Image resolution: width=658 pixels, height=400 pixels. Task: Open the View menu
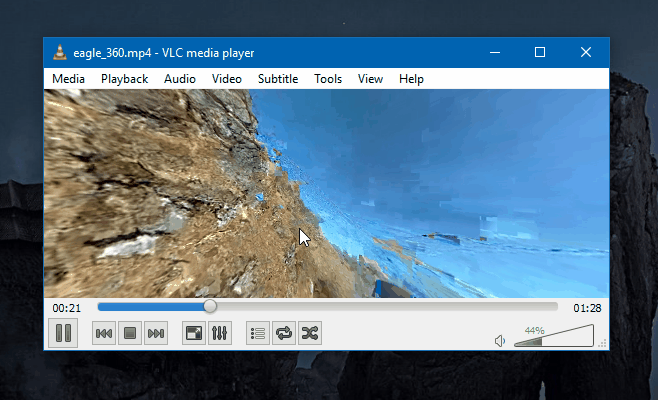pos(370,79)
